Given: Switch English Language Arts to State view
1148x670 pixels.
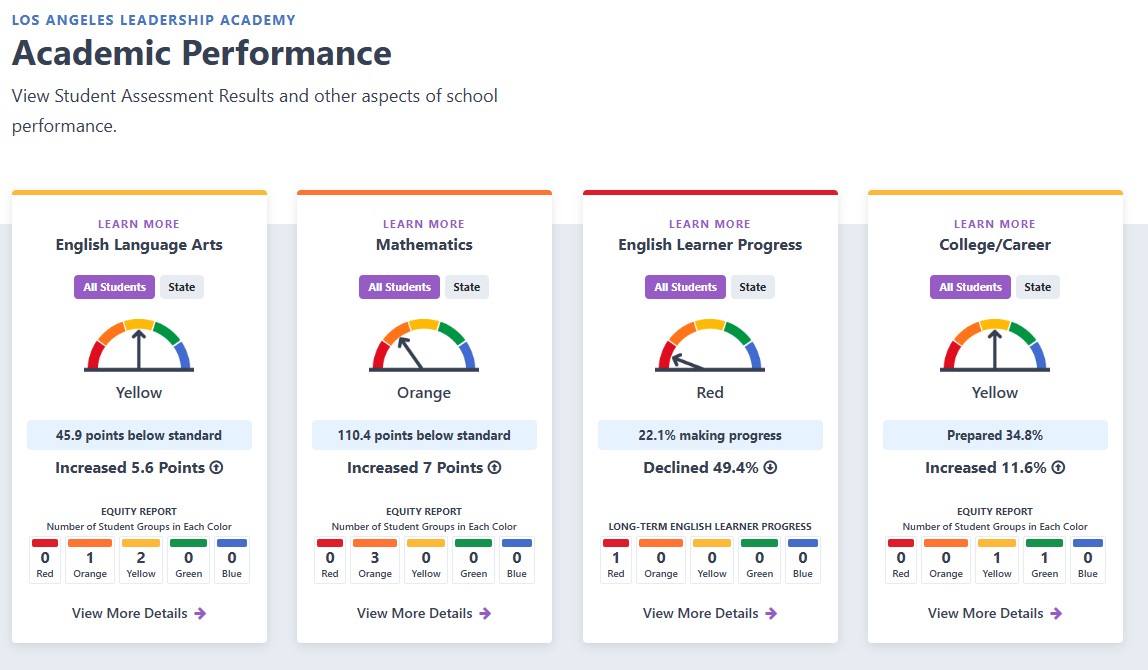Looking at the screenshot, I should click(182, 287).
